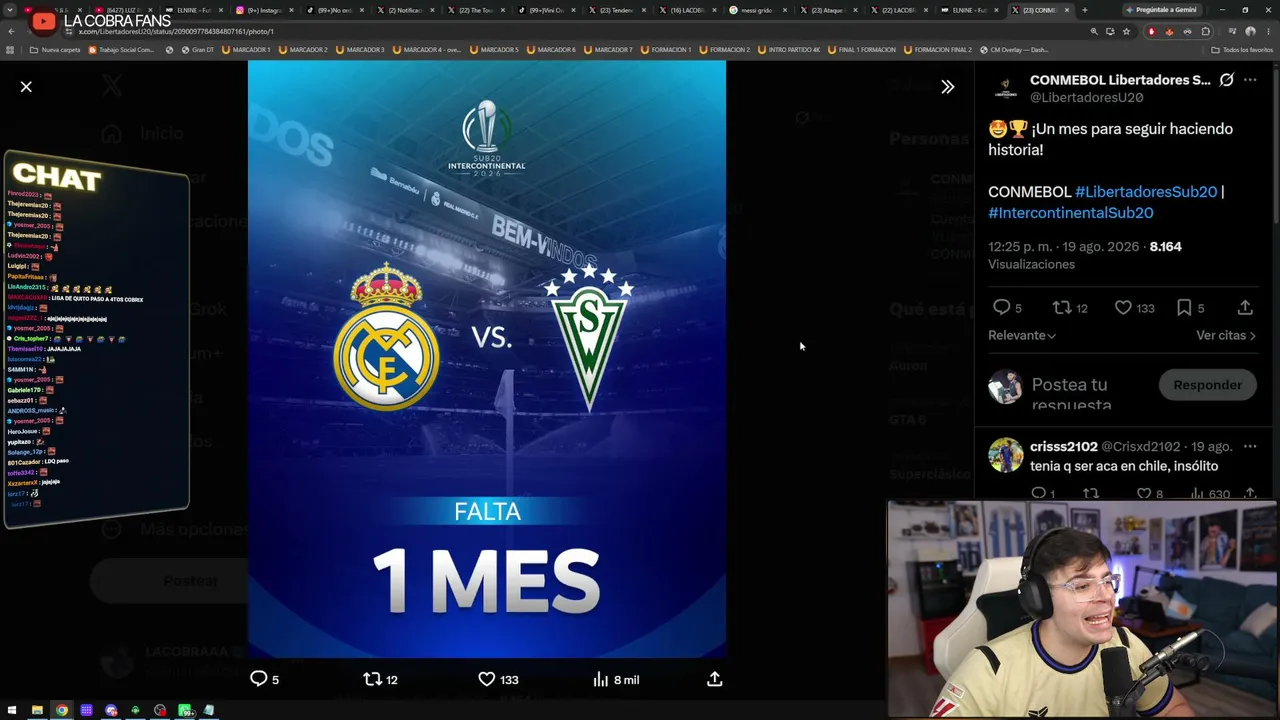Open the Windows Start menu
Screen dimensions: 1280x720
click(x=12, y=710)
